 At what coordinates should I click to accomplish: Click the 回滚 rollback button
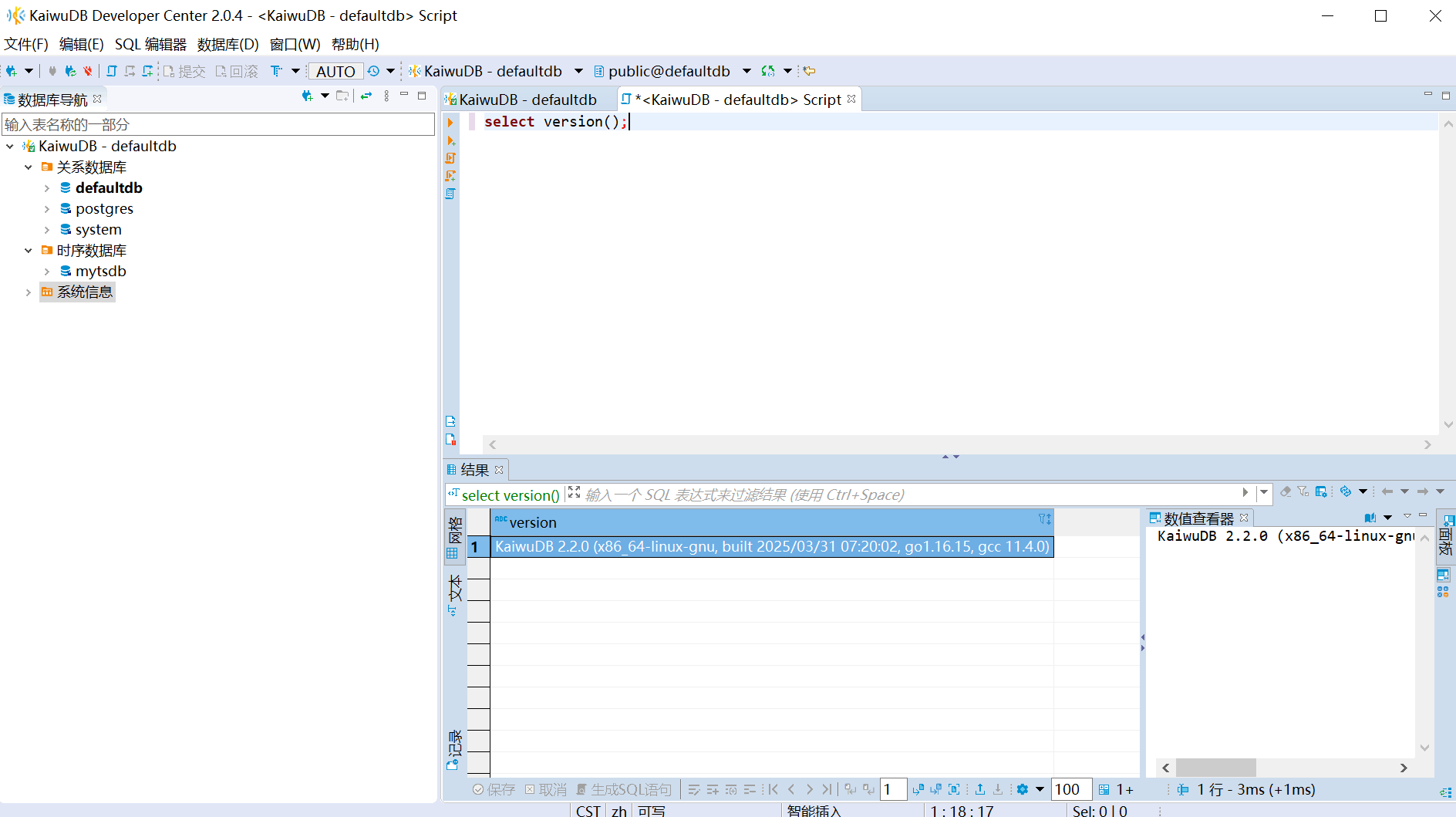(x=237, y=71)
